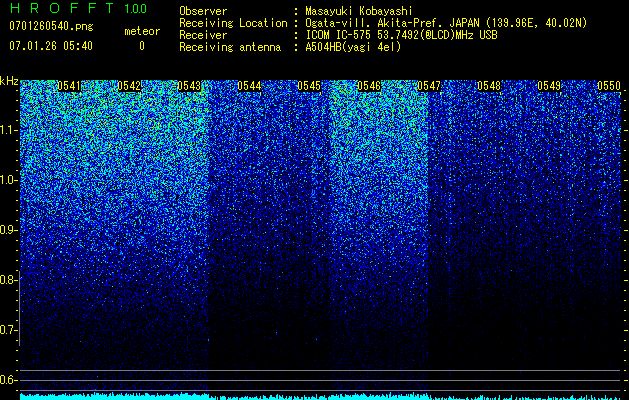629x400 pixels.
Task: Click the 0541 time marker
Action: coord(69,86)
